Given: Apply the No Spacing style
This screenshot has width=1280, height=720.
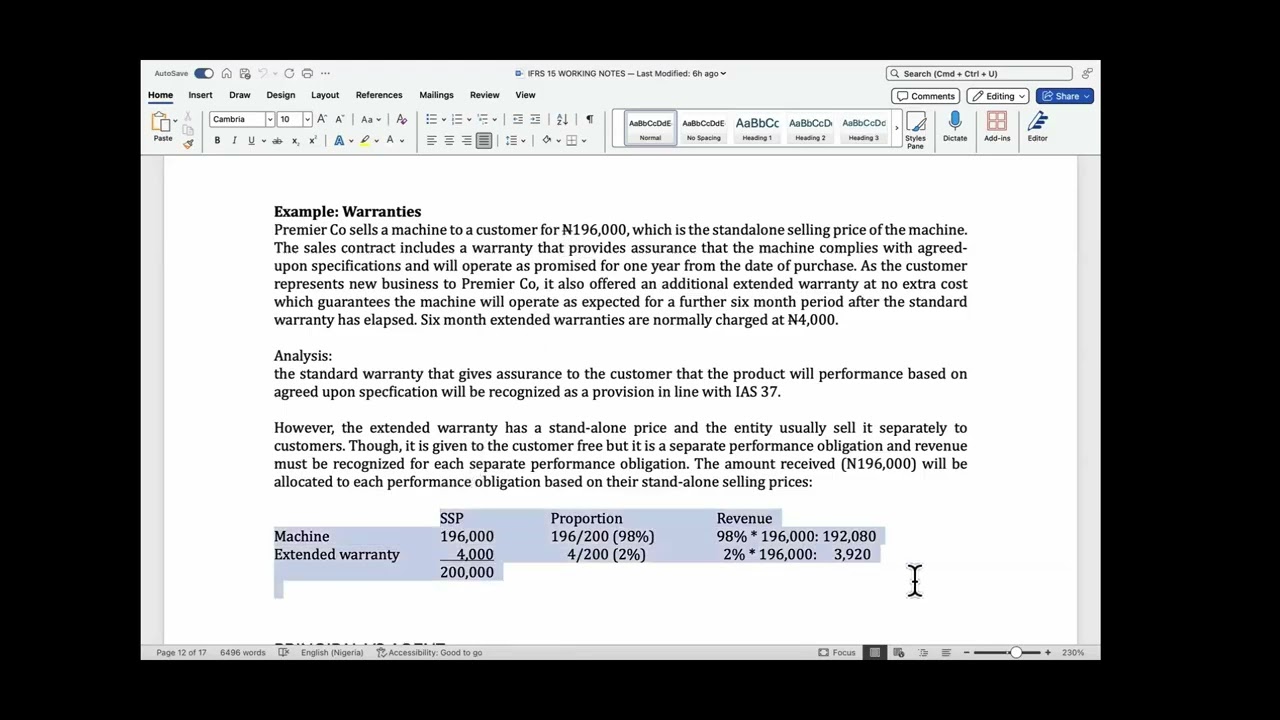Looking at the screenshot, I should pyautogui.click(x=703, y=128).
